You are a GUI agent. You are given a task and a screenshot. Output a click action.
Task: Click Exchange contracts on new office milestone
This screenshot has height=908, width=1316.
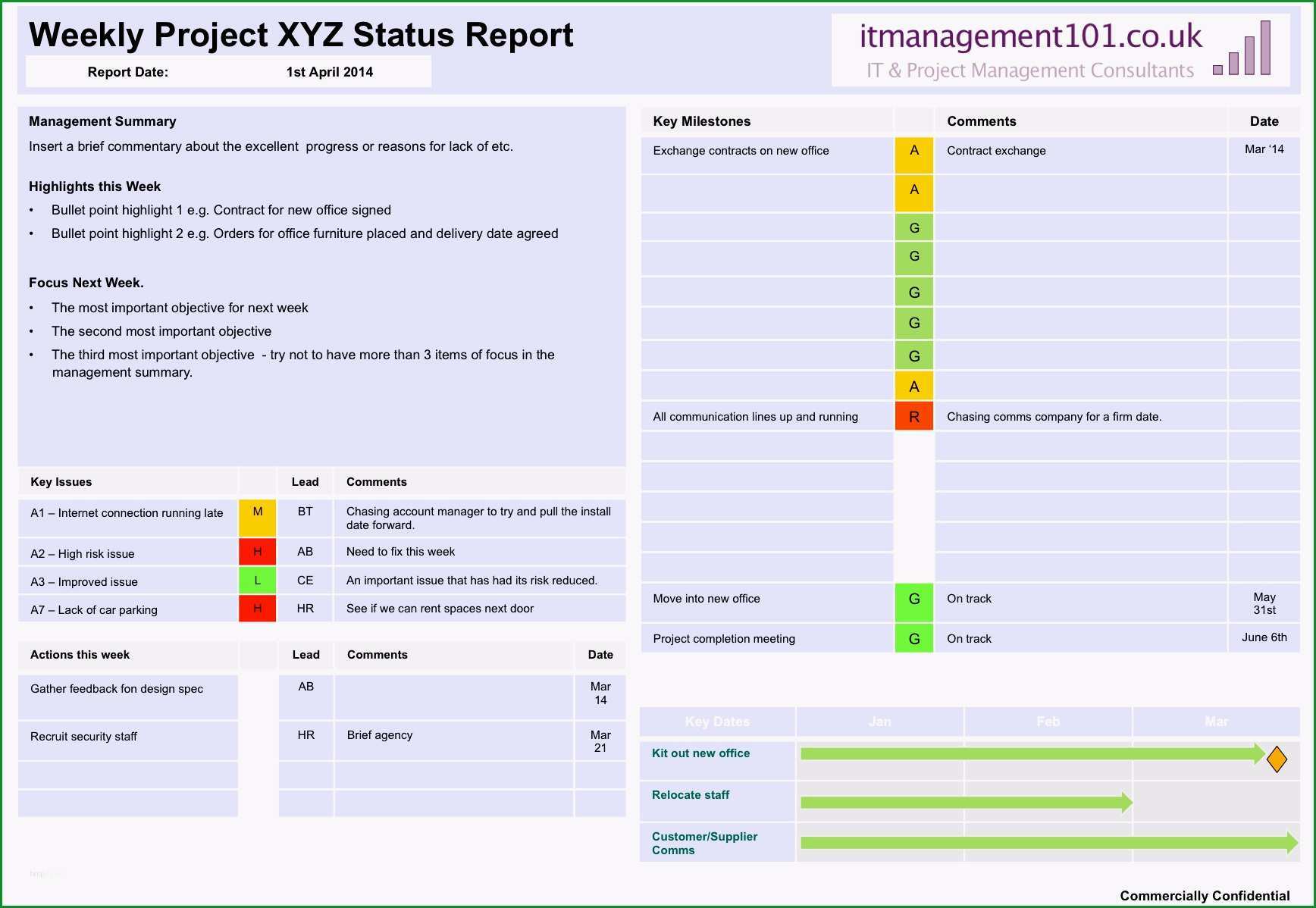tap(741, 151)
